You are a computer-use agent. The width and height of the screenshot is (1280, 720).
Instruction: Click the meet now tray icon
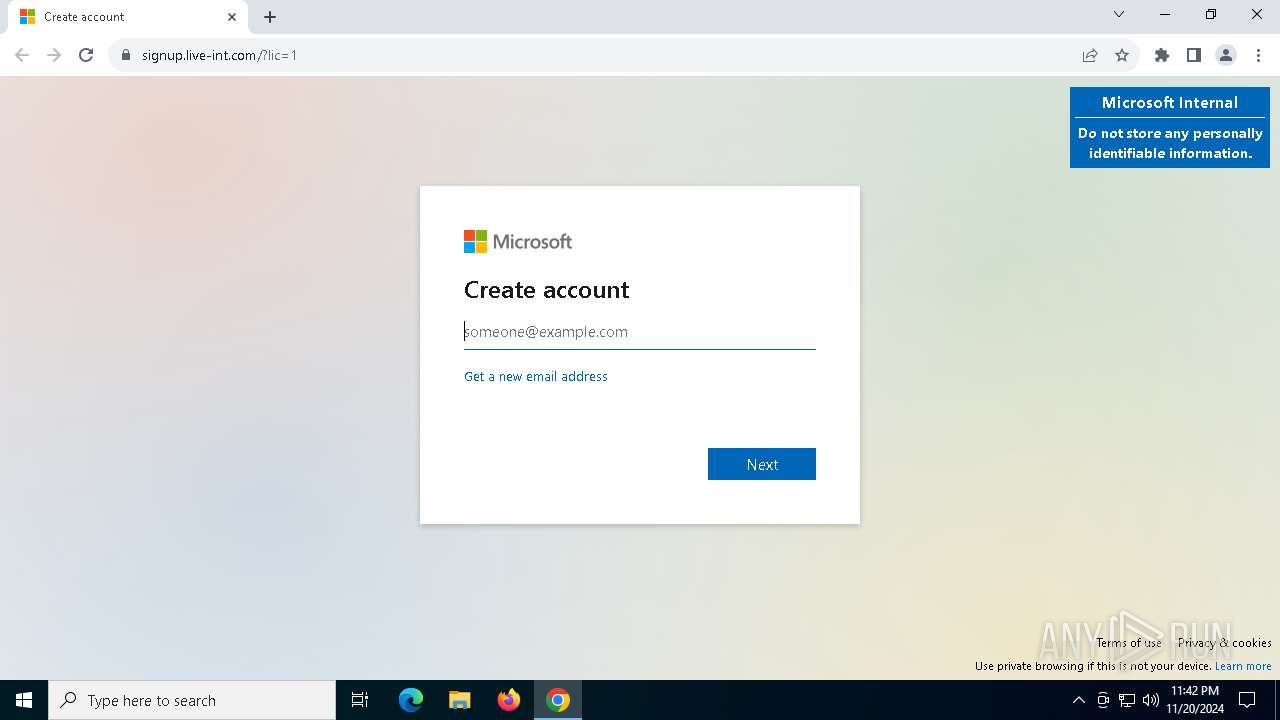pos(1103,700)
